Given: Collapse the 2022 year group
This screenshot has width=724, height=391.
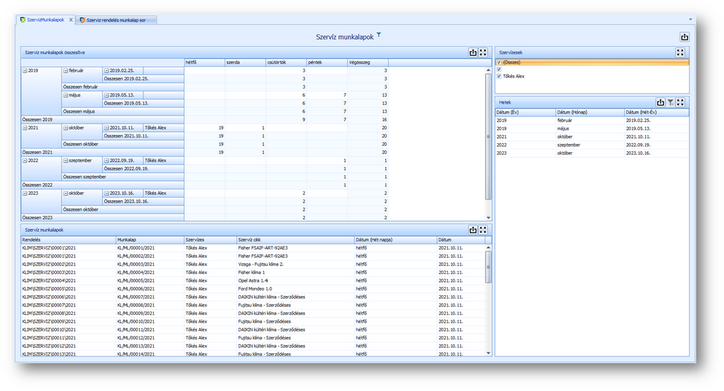Looking at the screenshot, I should point(25,161).
